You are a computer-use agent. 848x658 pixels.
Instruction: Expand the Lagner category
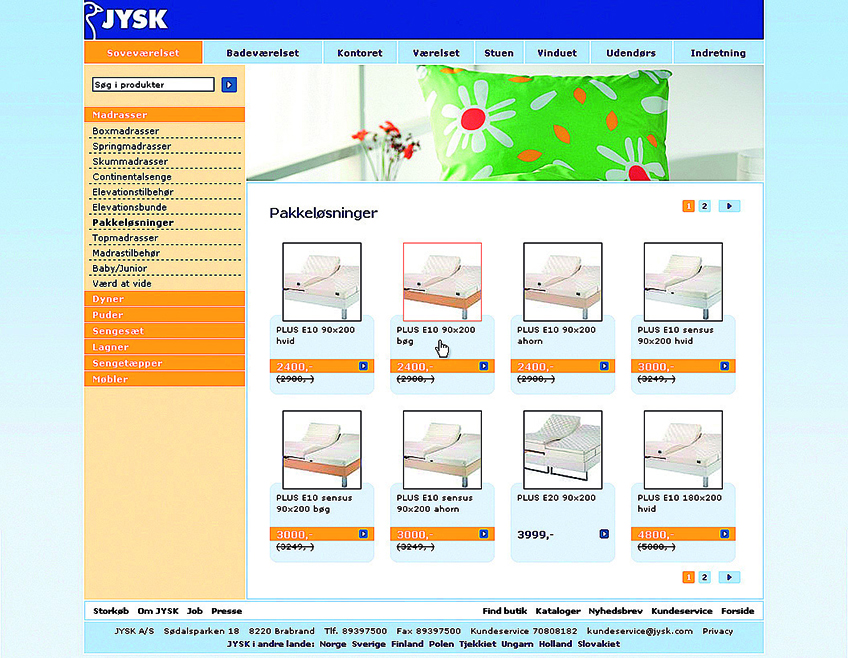point(164,347)
